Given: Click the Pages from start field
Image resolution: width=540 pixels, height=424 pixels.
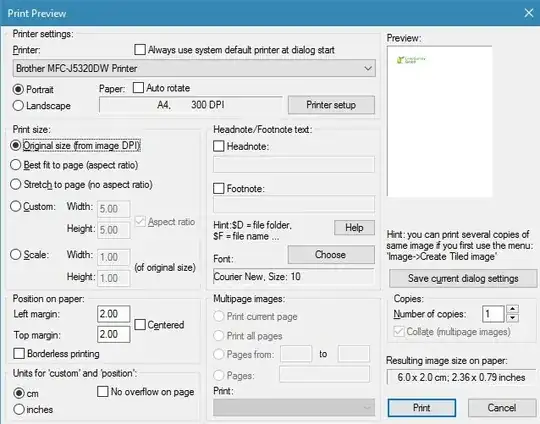Looking at the screenshot, I should click(x=296, y=354).
